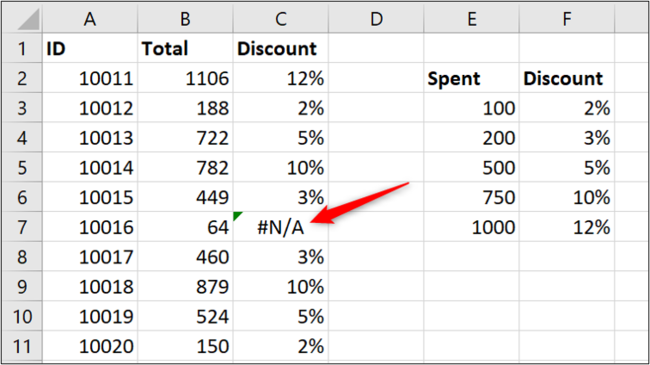Viewport: 650px width, 365px height.
Task: Select Spent value 750
Action: click(471, 197)
